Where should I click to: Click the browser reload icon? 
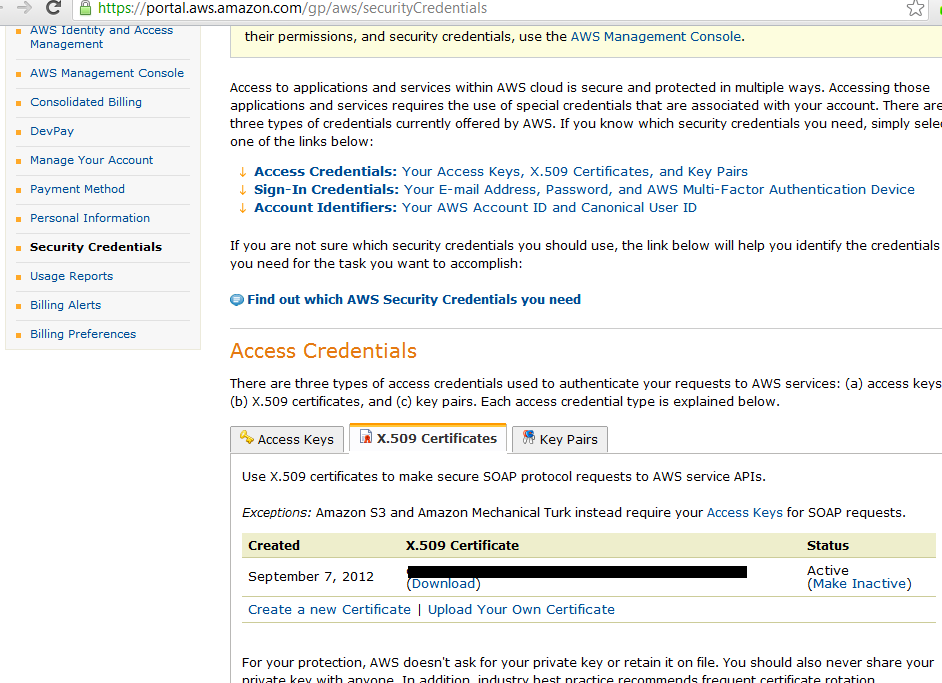(54, 8)
